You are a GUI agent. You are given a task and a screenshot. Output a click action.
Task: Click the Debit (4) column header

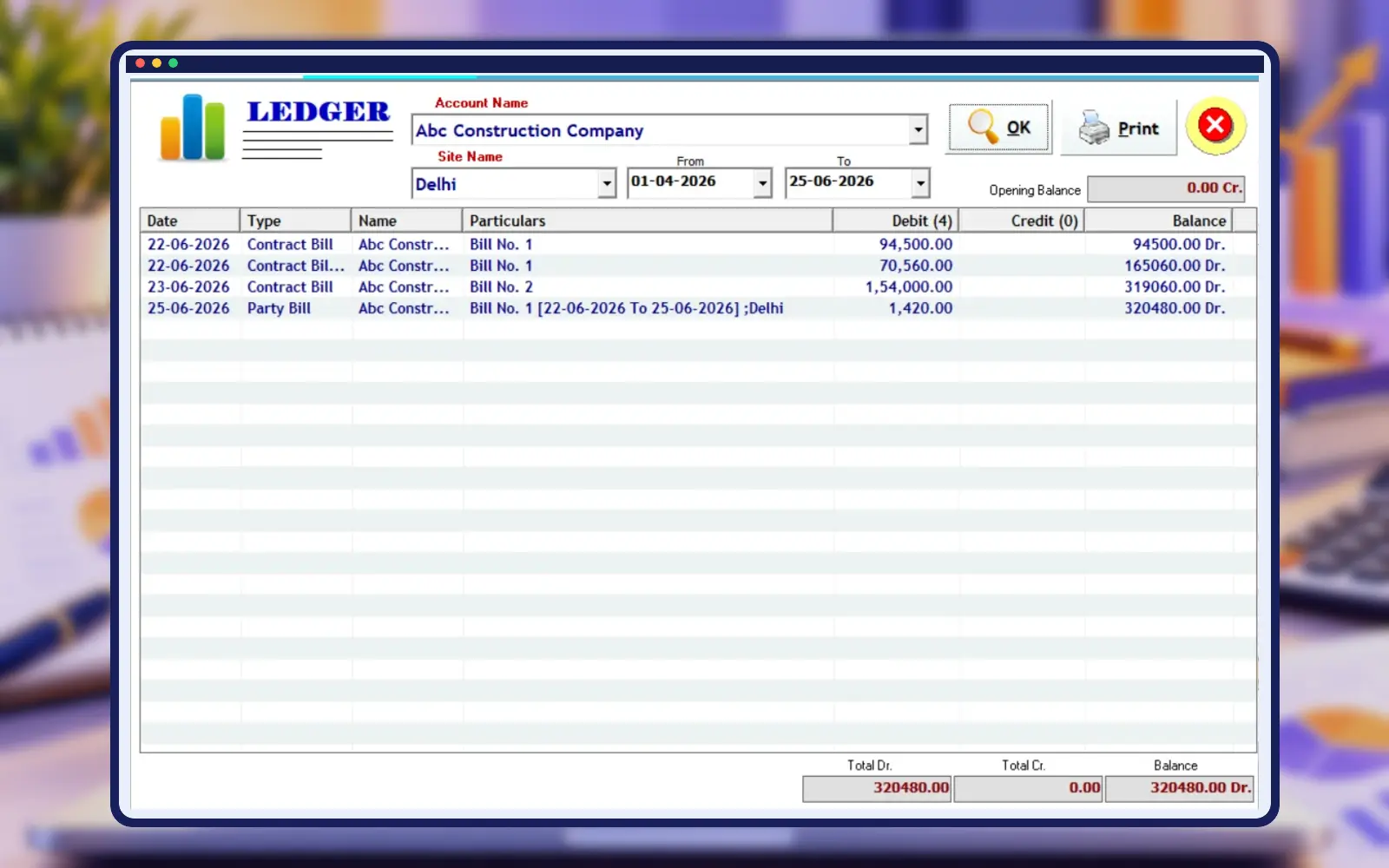tap(895, 220)
